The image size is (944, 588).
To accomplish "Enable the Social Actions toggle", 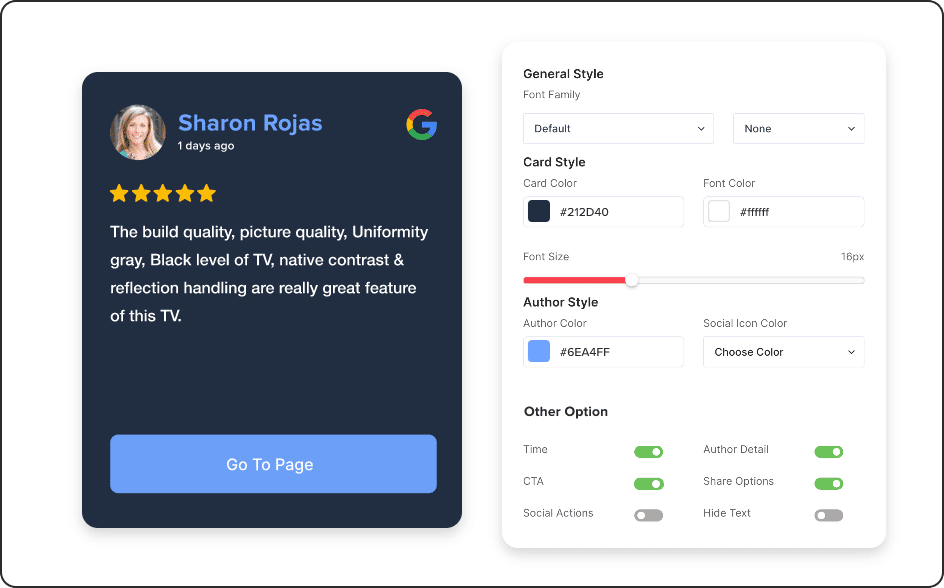I will point(648,516).
